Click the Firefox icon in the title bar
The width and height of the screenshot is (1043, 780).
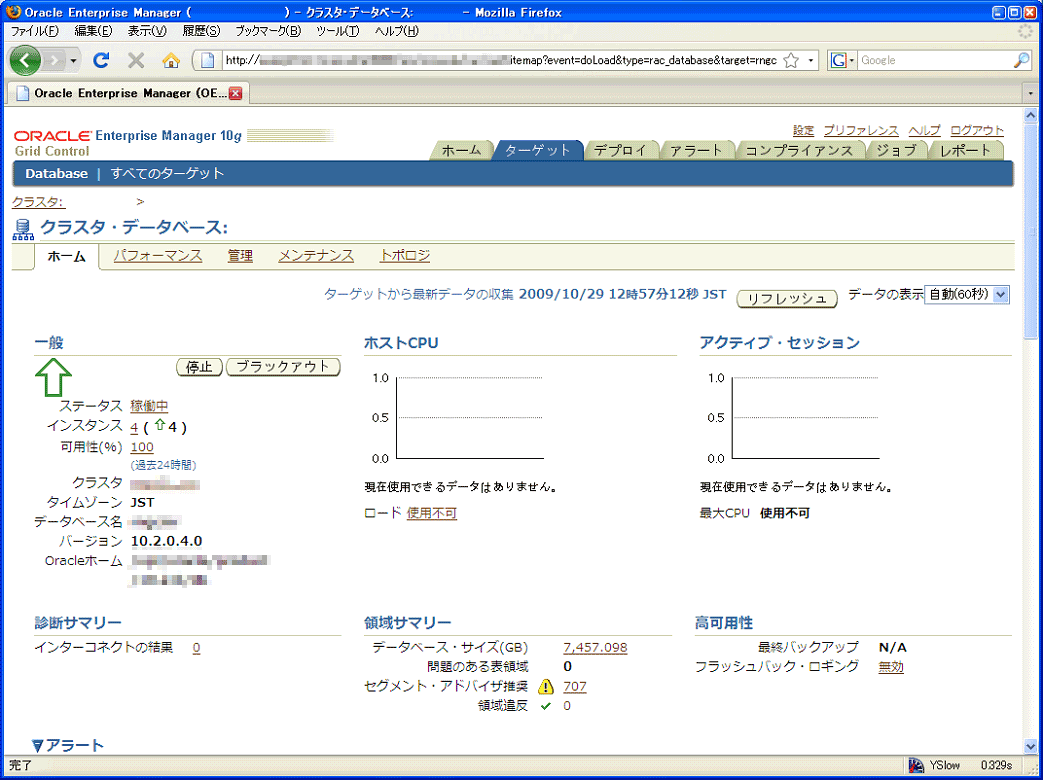13,12
